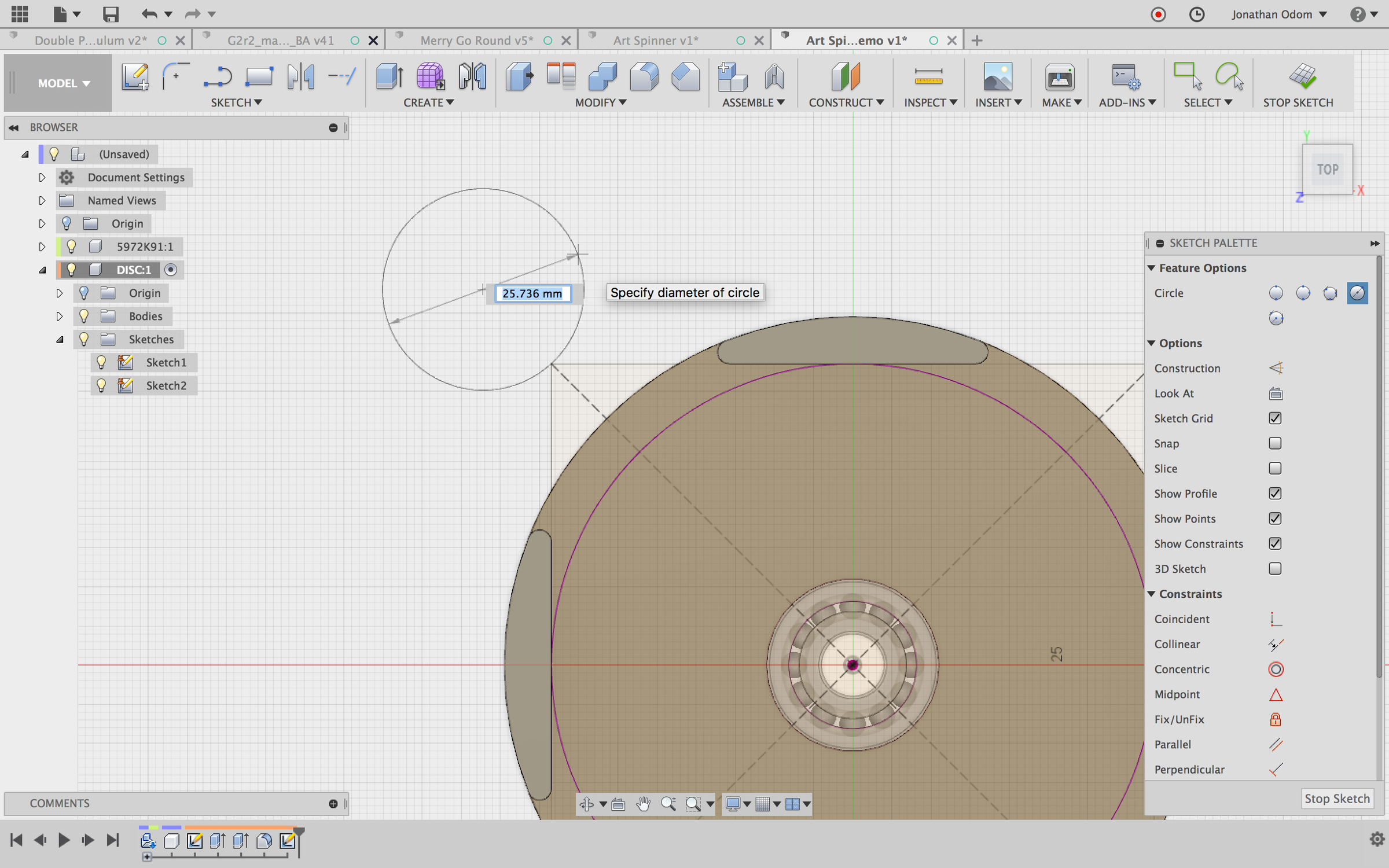Click the Midpoint triangle constraint icon

pyautogui.click(x=1276, y=694)
